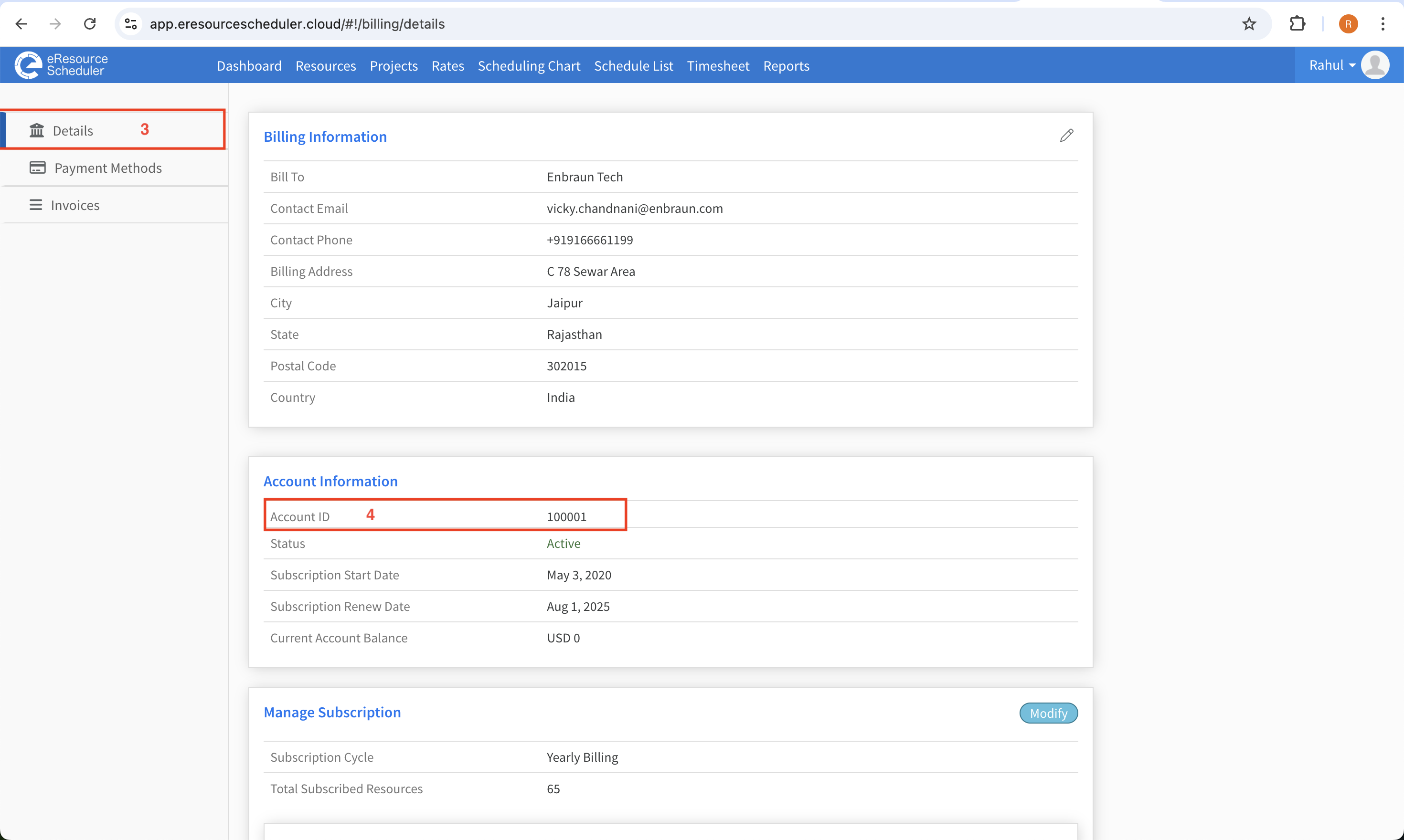
Task: Click the City value Jaipur
Action: click(x=564, y=303)
